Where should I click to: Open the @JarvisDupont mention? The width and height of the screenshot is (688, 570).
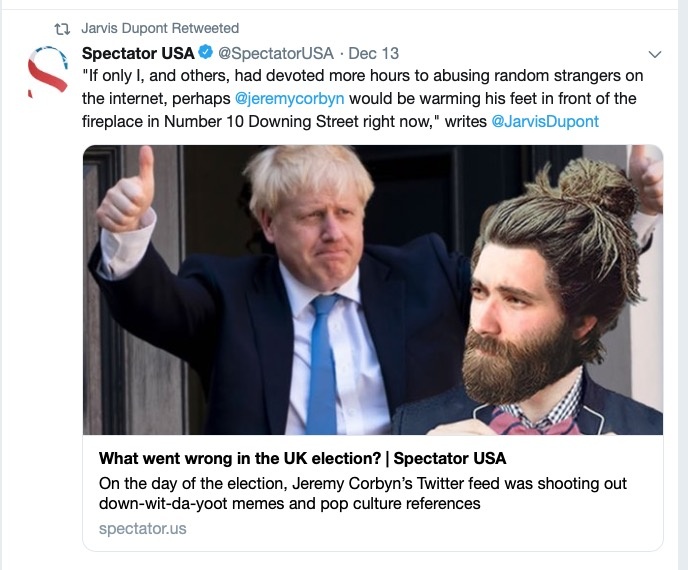click(x=545, y=122)
